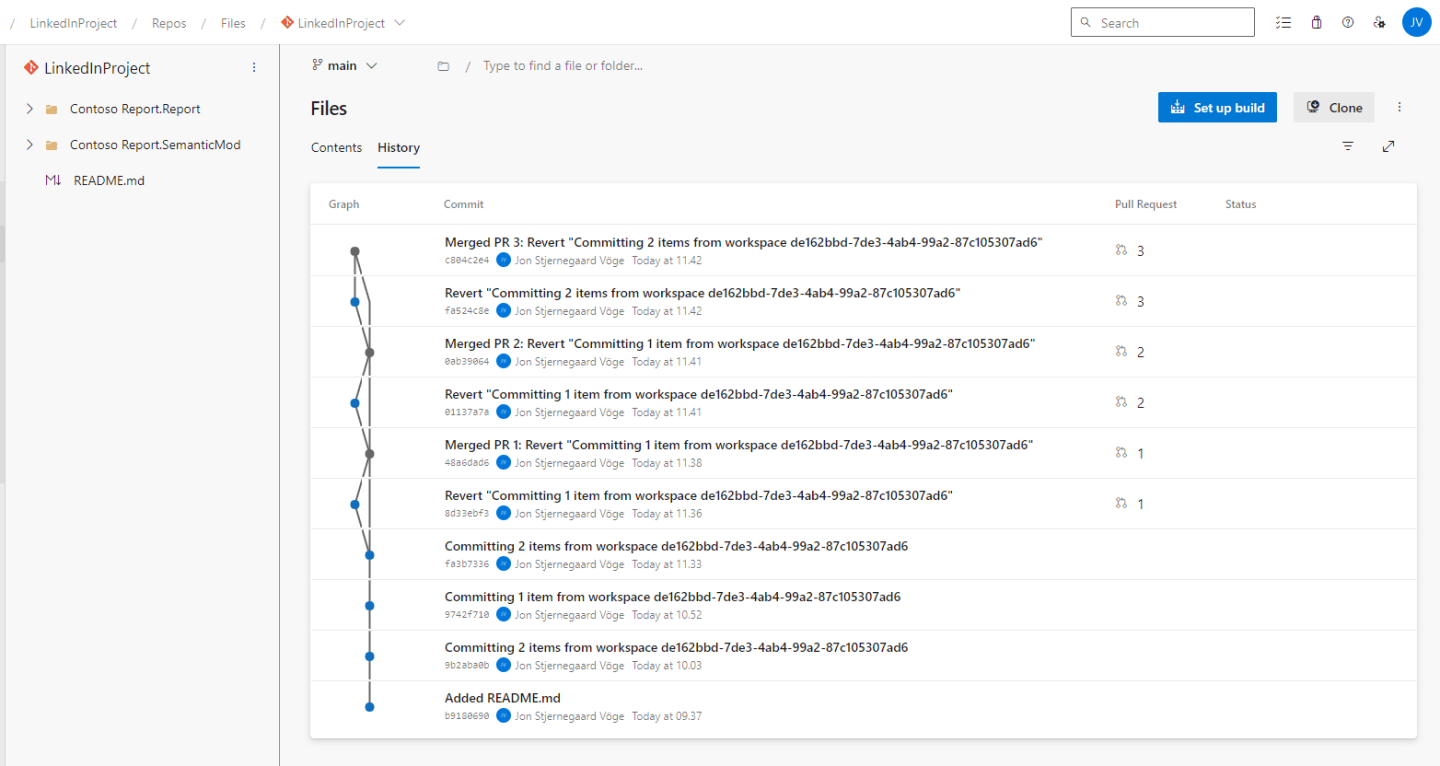Image resolution: width=1440 pixels, height=766 pixels.
Task: Open the LinkedInProject repository dropdown in breadcrumb
Action: pyautogui.click(x=343, y=23)
